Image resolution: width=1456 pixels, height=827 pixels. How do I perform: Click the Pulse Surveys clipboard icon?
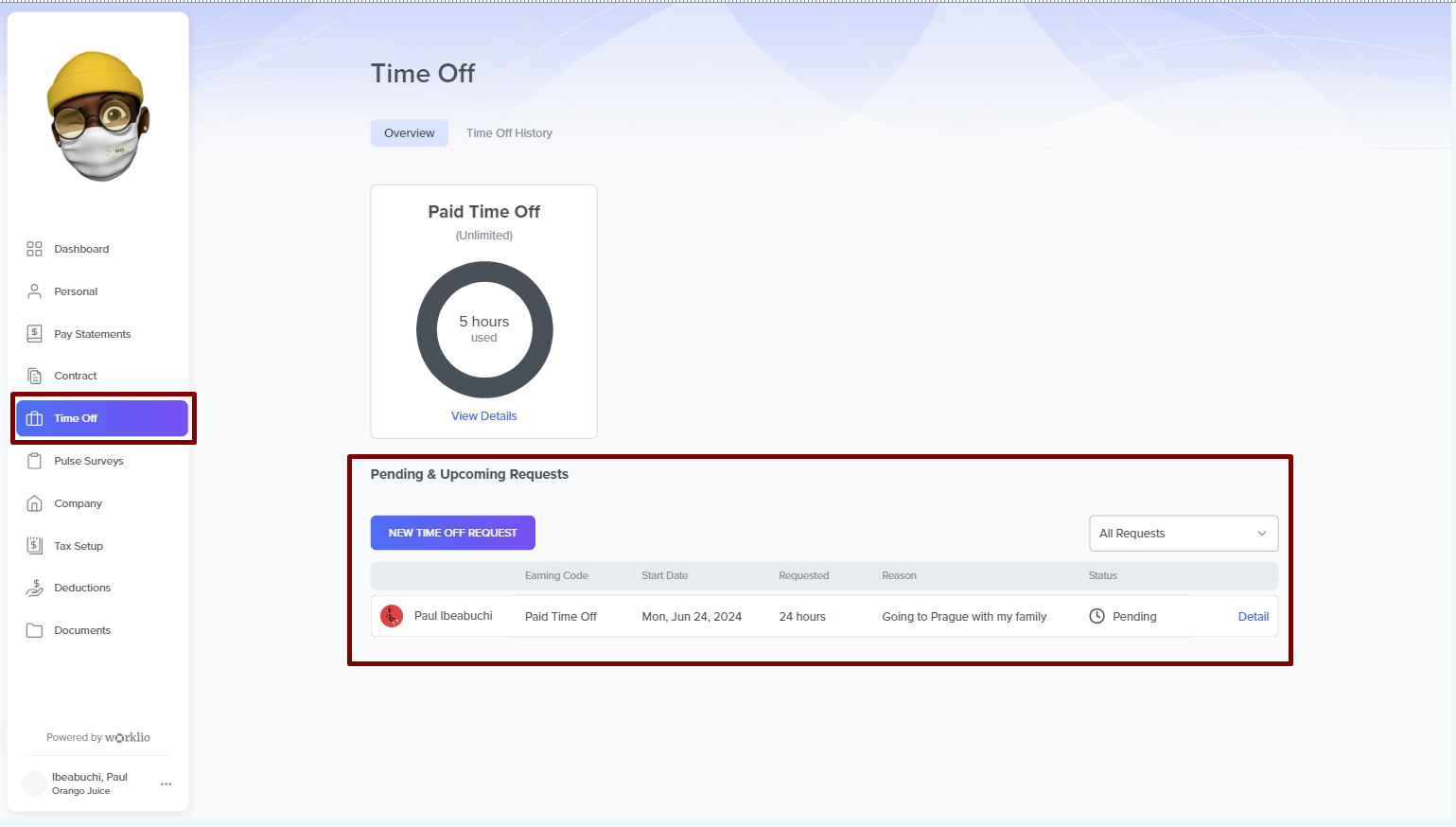(x=35, y=461)
